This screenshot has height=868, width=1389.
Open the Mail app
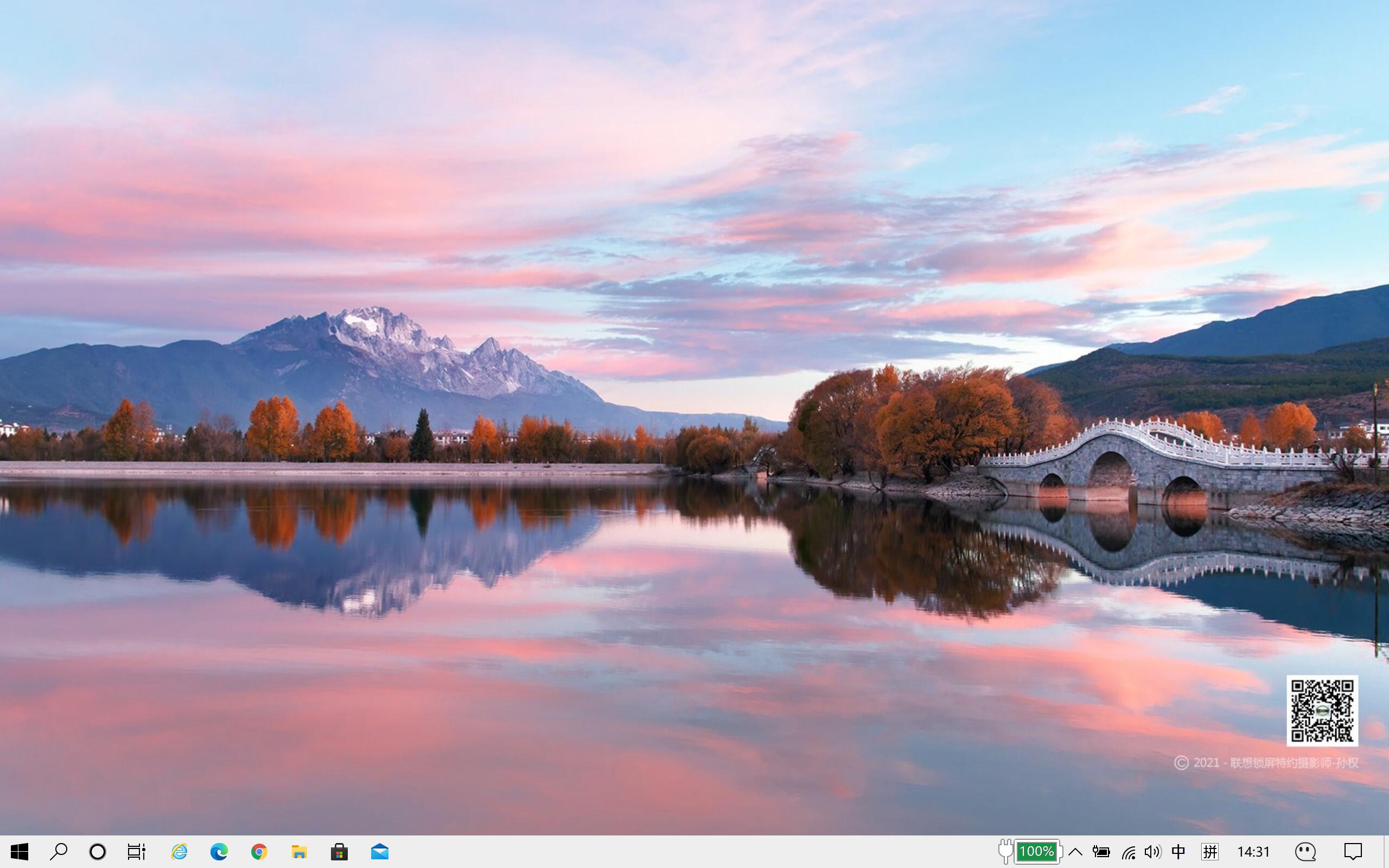pyautogui.click(x=379, y=851)
